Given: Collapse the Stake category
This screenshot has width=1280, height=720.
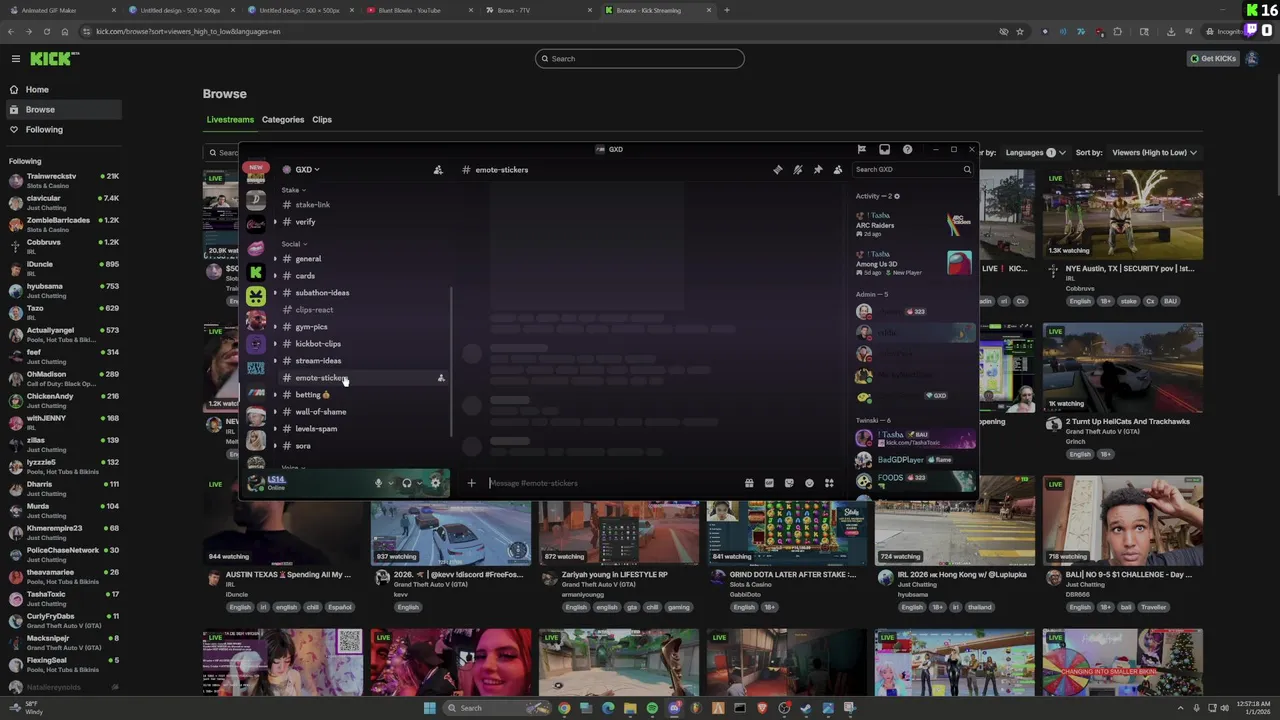Looking at the screenshot, I should (x=293, y=190).
